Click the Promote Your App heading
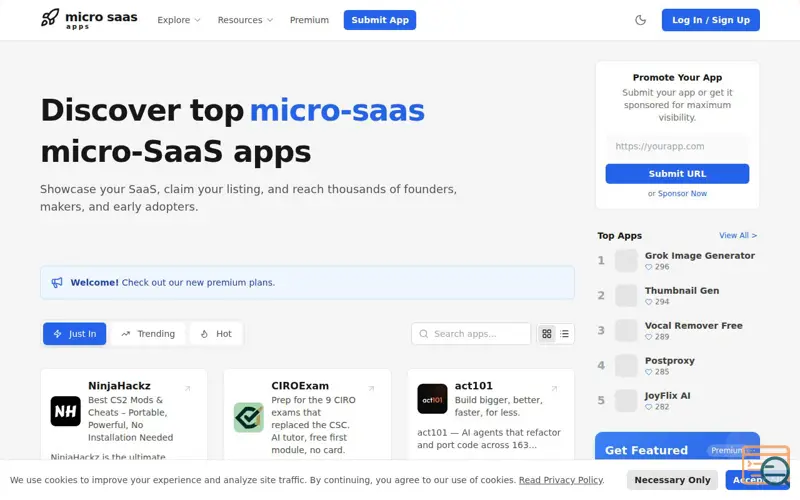The height and width of the screenshot is (500, 800). tap(677, 78)
